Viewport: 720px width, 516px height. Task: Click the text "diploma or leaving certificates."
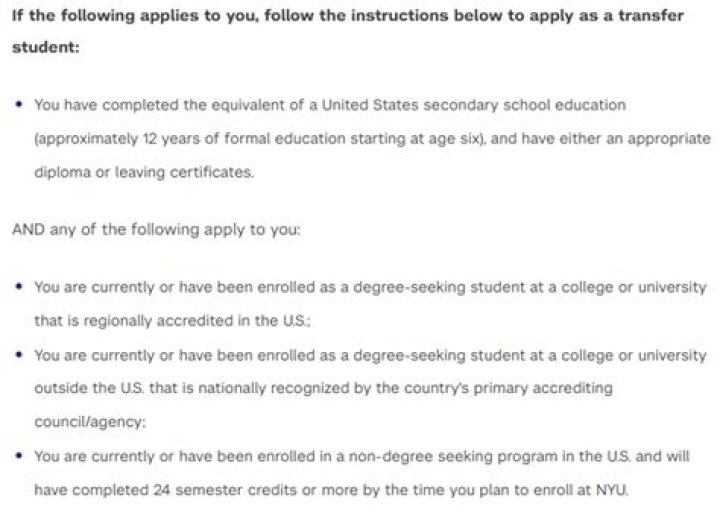pos(144,172)
